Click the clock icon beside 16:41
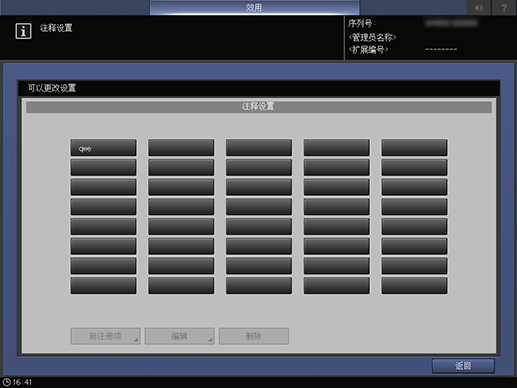 (7, 382)
